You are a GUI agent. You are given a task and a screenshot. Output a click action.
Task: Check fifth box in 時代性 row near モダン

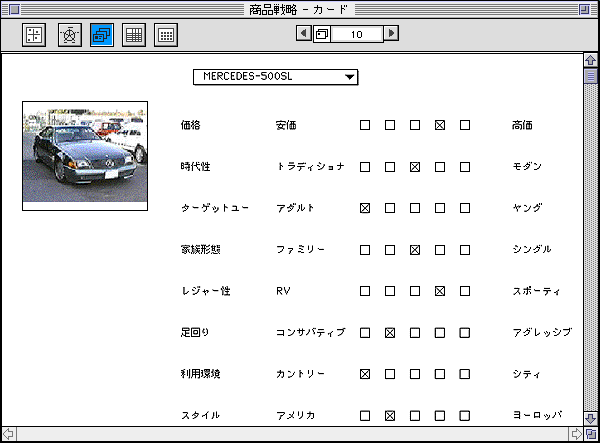[465, 167]
